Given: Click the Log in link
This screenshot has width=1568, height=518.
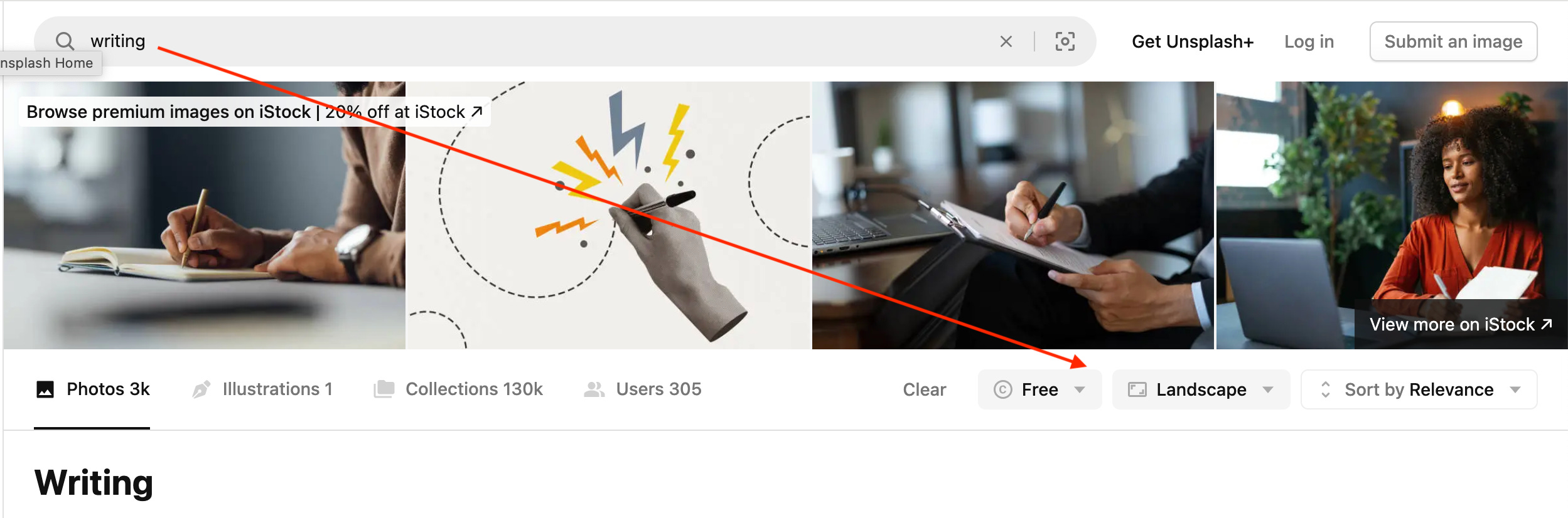Looking at the screenshot, I should tap(1309, 41).
